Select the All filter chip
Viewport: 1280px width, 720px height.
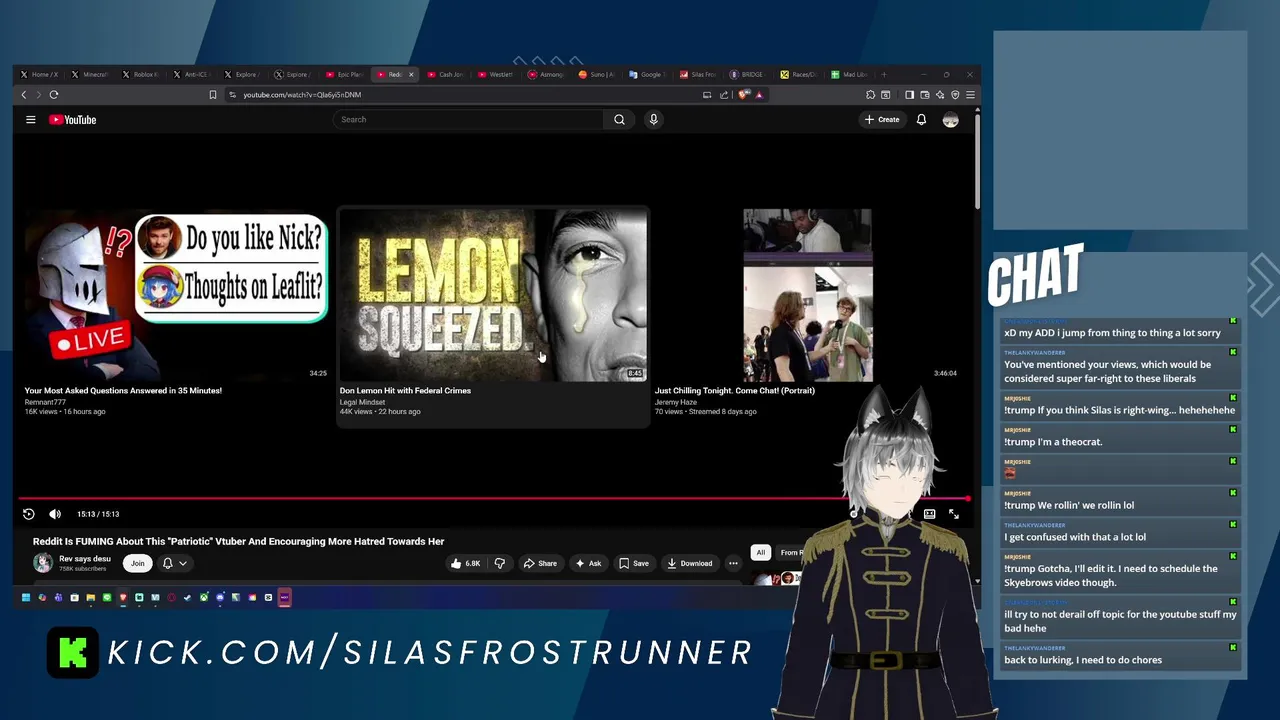pos(761,552)
